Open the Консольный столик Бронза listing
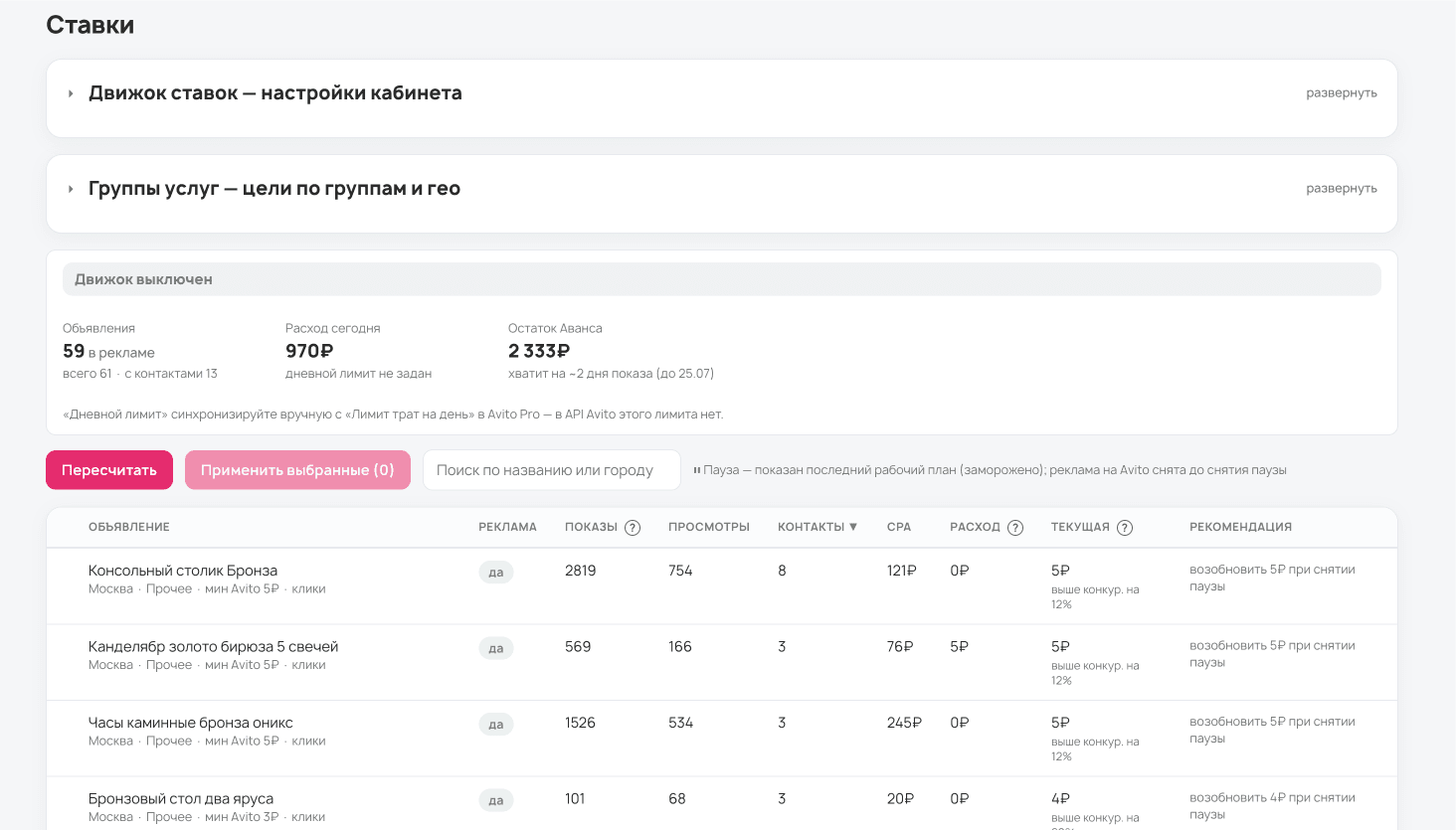The image size is (1456, 830). (x=183, y=571)
